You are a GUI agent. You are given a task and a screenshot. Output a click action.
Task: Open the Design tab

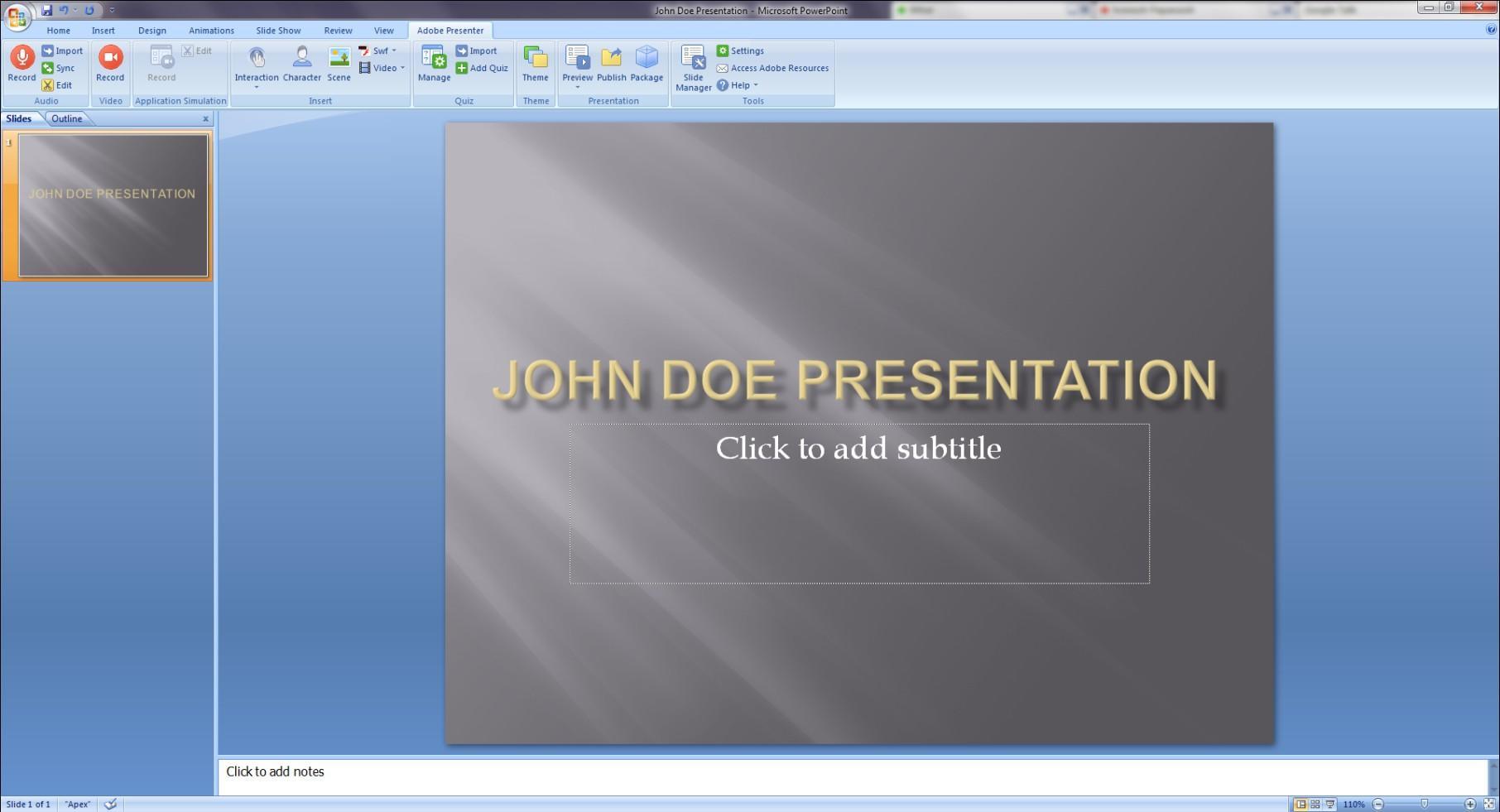point(152,31)
